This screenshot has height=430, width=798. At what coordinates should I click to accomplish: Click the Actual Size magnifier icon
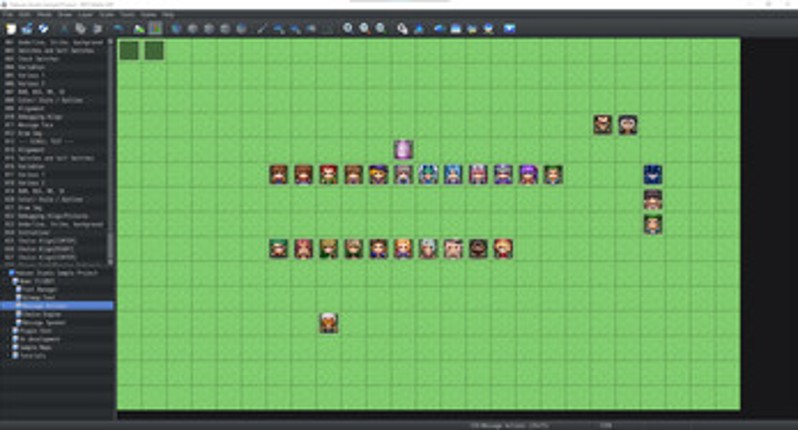[381, 28]
